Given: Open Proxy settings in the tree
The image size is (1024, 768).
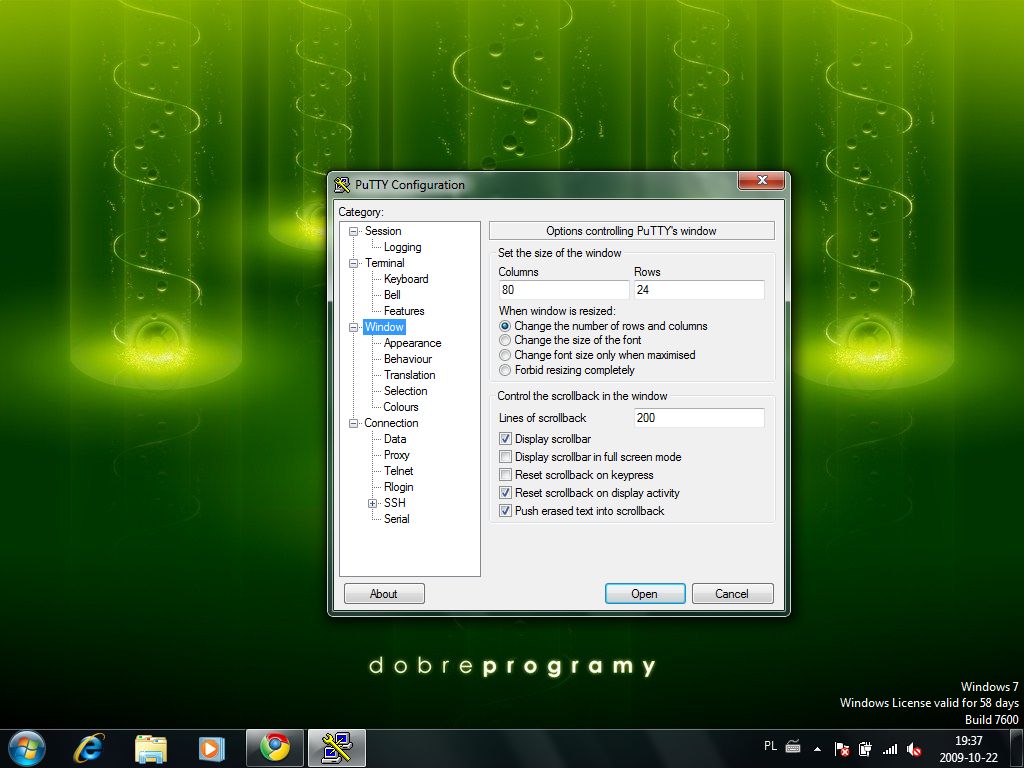Looking at the screenshot, I should tap(396, 455).
